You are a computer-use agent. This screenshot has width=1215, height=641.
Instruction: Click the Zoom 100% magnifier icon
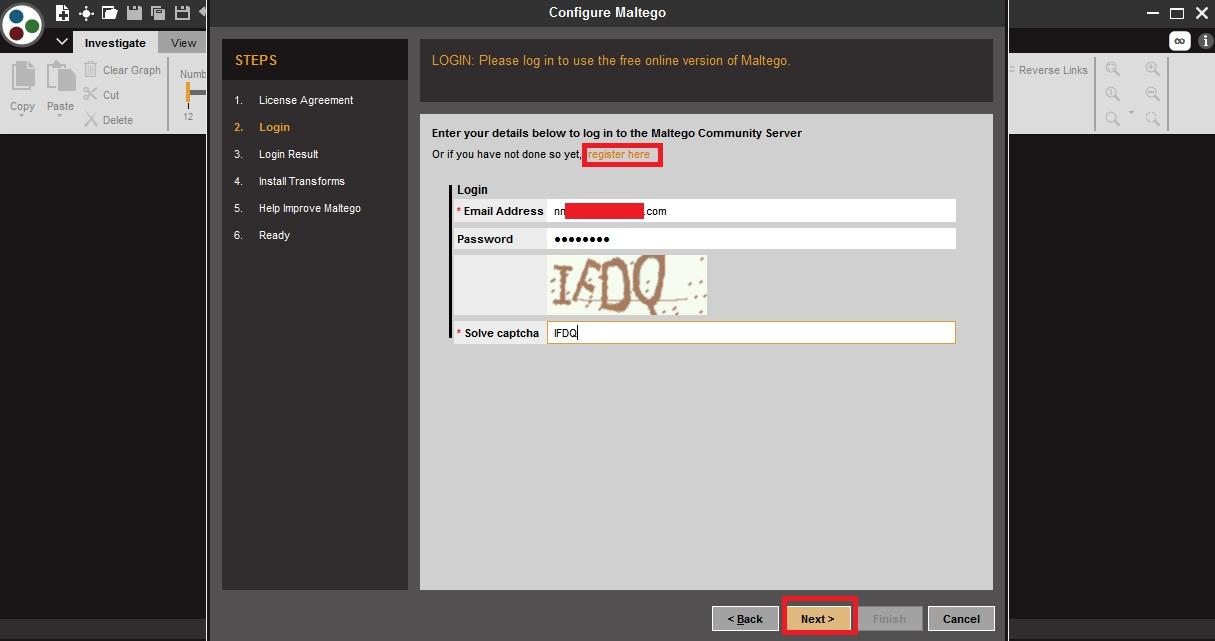[x=1112, y=94]
